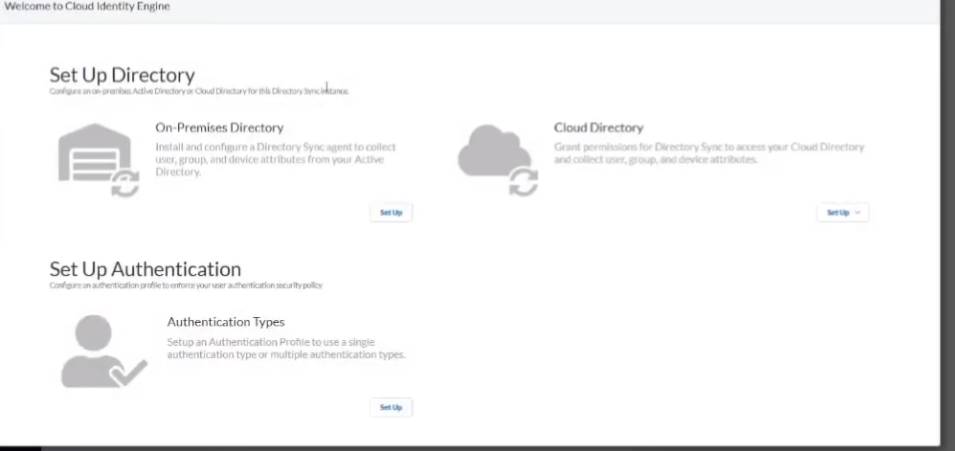Screen dimensions: 955x451
Task: Click the Set Up Directory title
Action: (122, 75)
